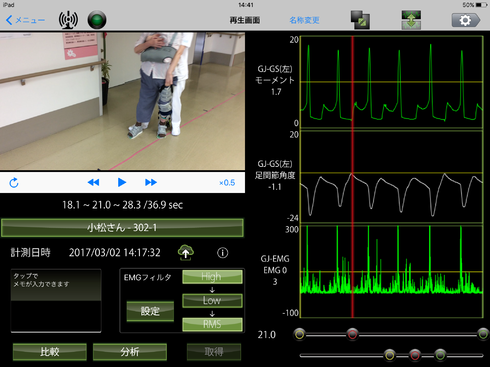Tap the 再生画面 title text

(245, 20)
